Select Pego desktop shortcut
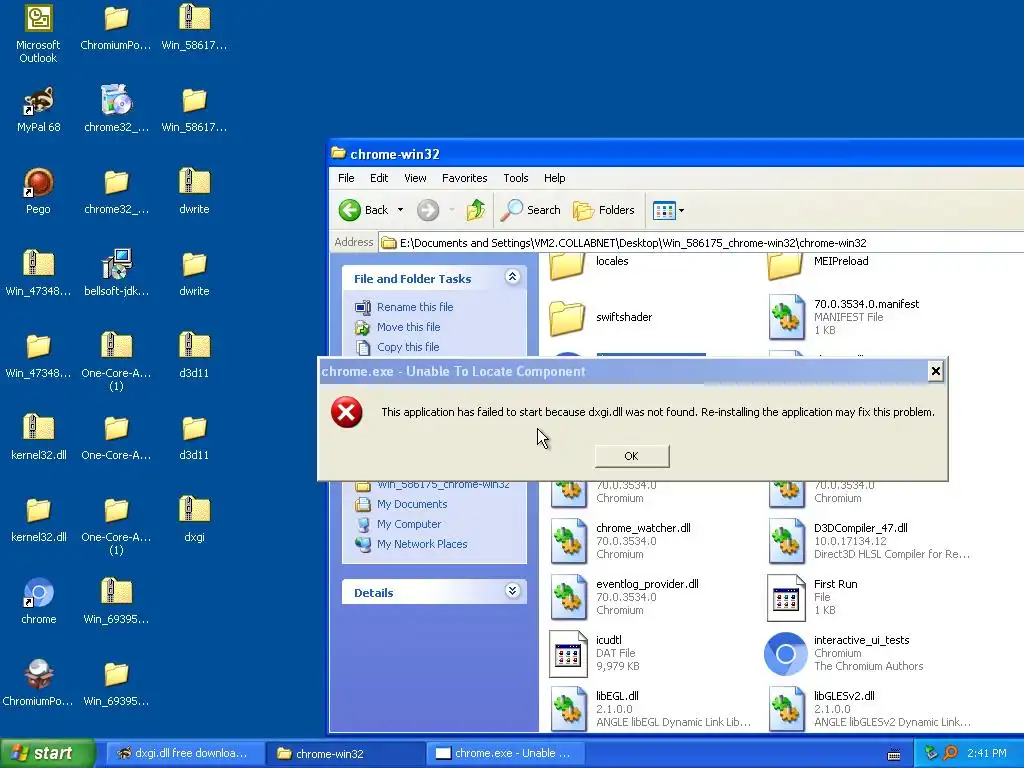The image size is (1024, 768). coord(38,191)
